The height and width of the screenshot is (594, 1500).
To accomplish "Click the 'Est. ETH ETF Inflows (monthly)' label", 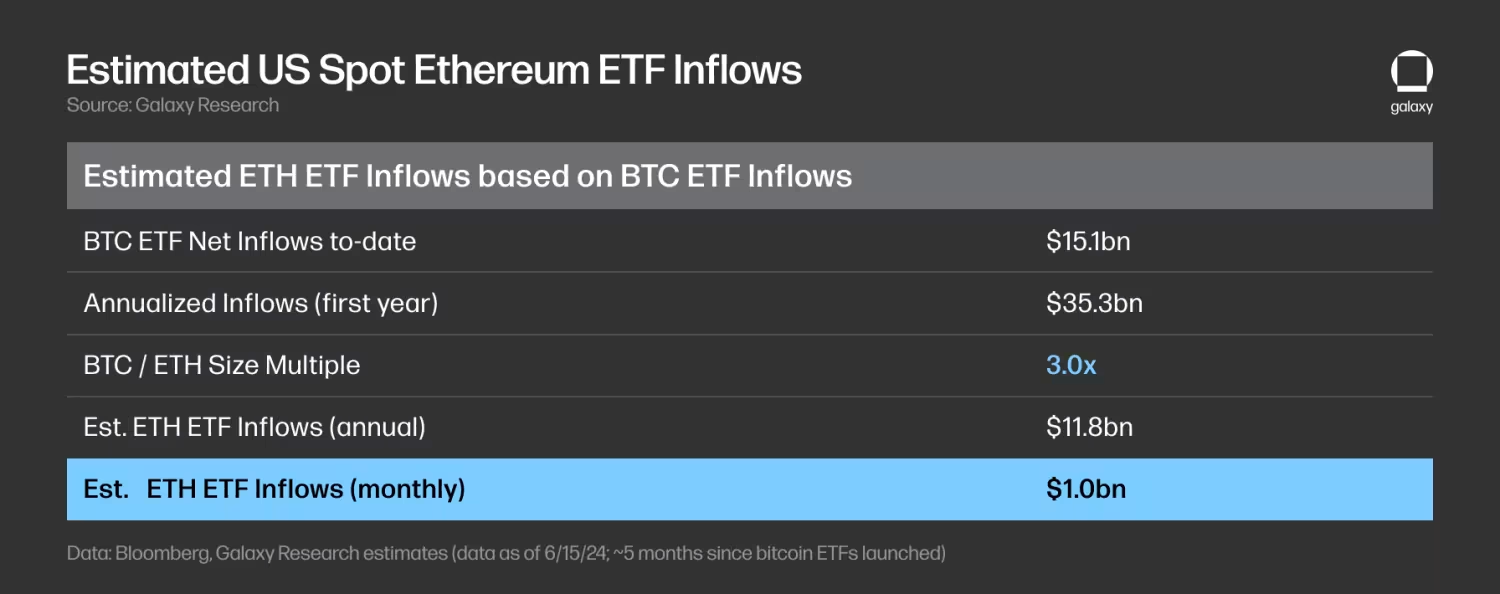I will [274, 489].
